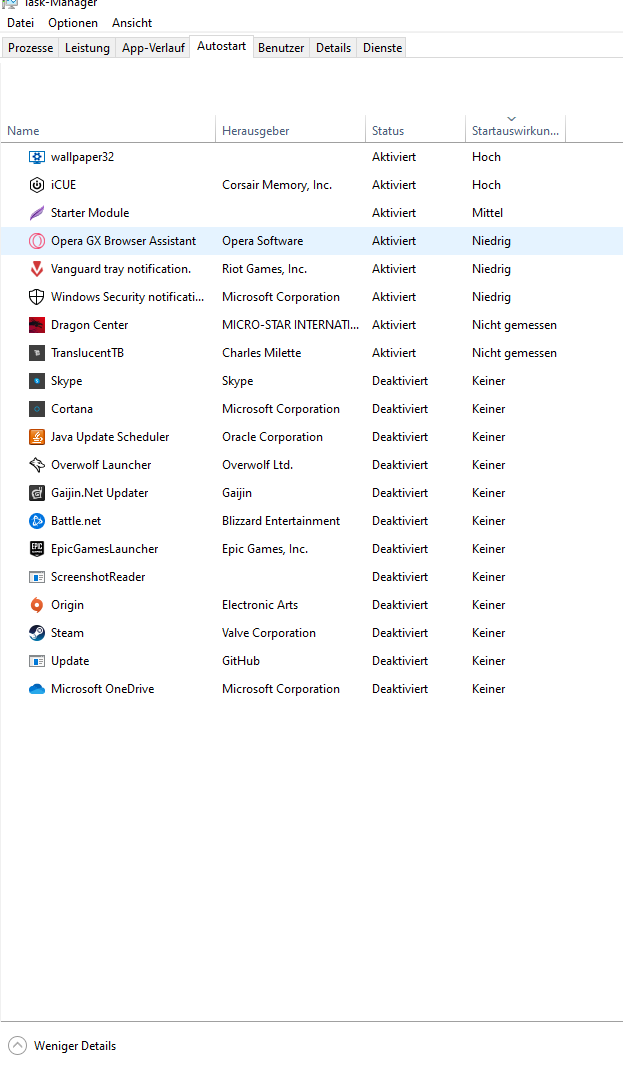The image size is (623, 1070).
Task: Click Epic Games, Inc. publisher cell
Action: 265,549
